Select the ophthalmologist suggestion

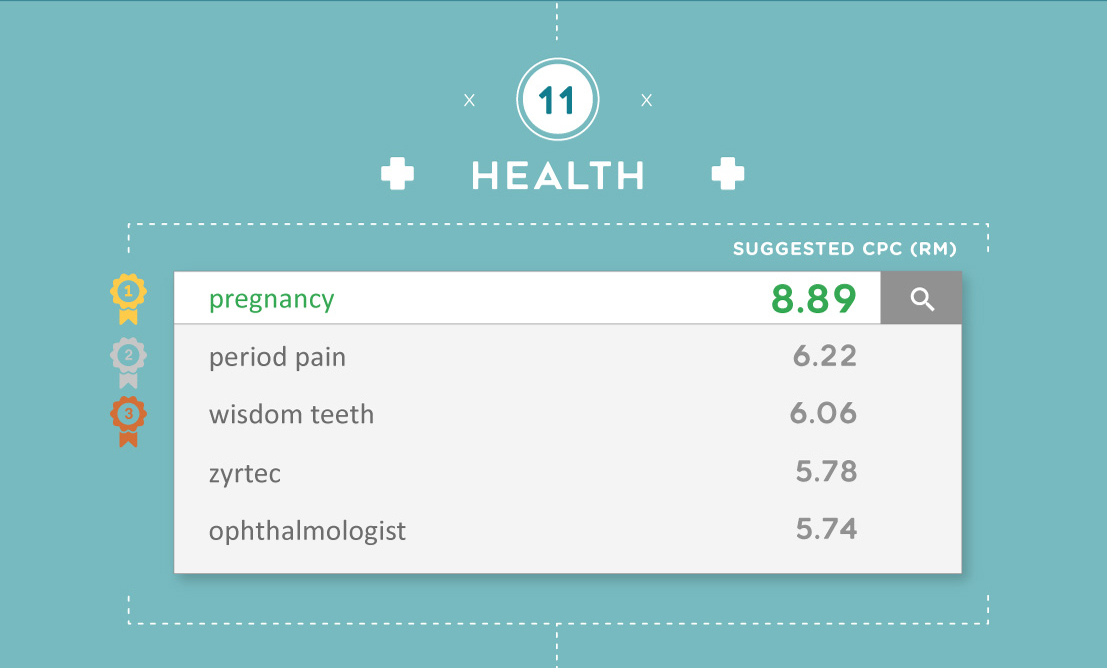568,530
